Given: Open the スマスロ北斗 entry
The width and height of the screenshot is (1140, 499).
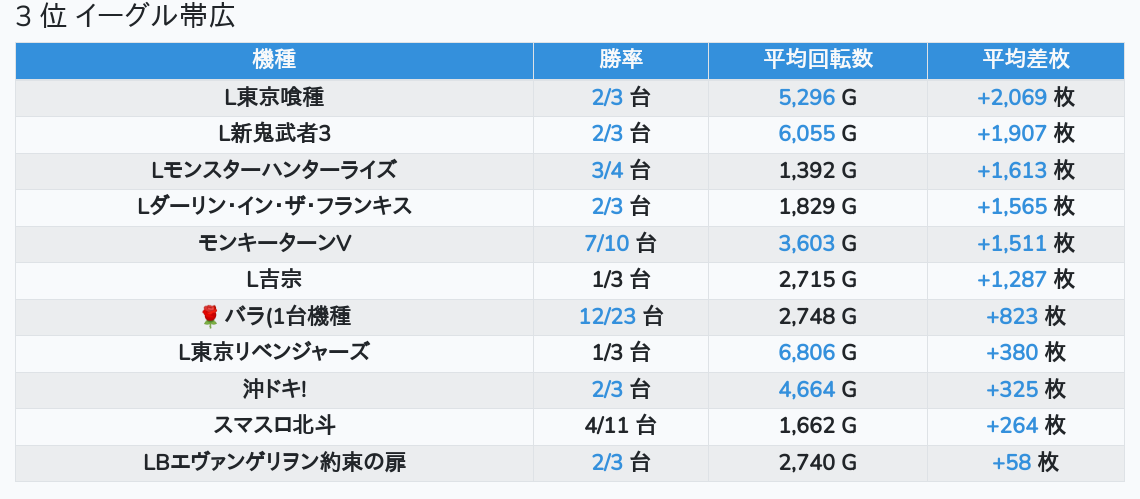Looking at the screenshot, I should 274,425.
